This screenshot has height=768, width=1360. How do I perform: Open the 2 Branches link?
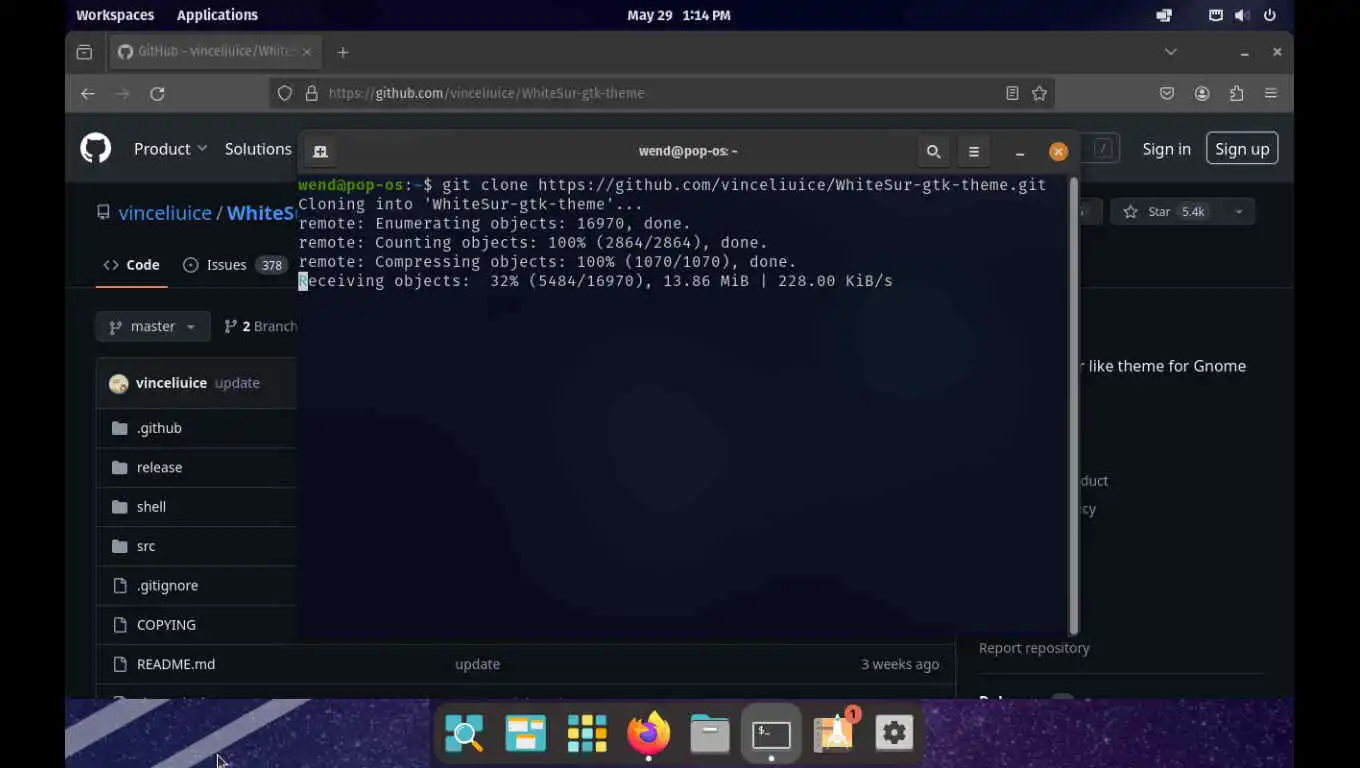click(260, 326)
